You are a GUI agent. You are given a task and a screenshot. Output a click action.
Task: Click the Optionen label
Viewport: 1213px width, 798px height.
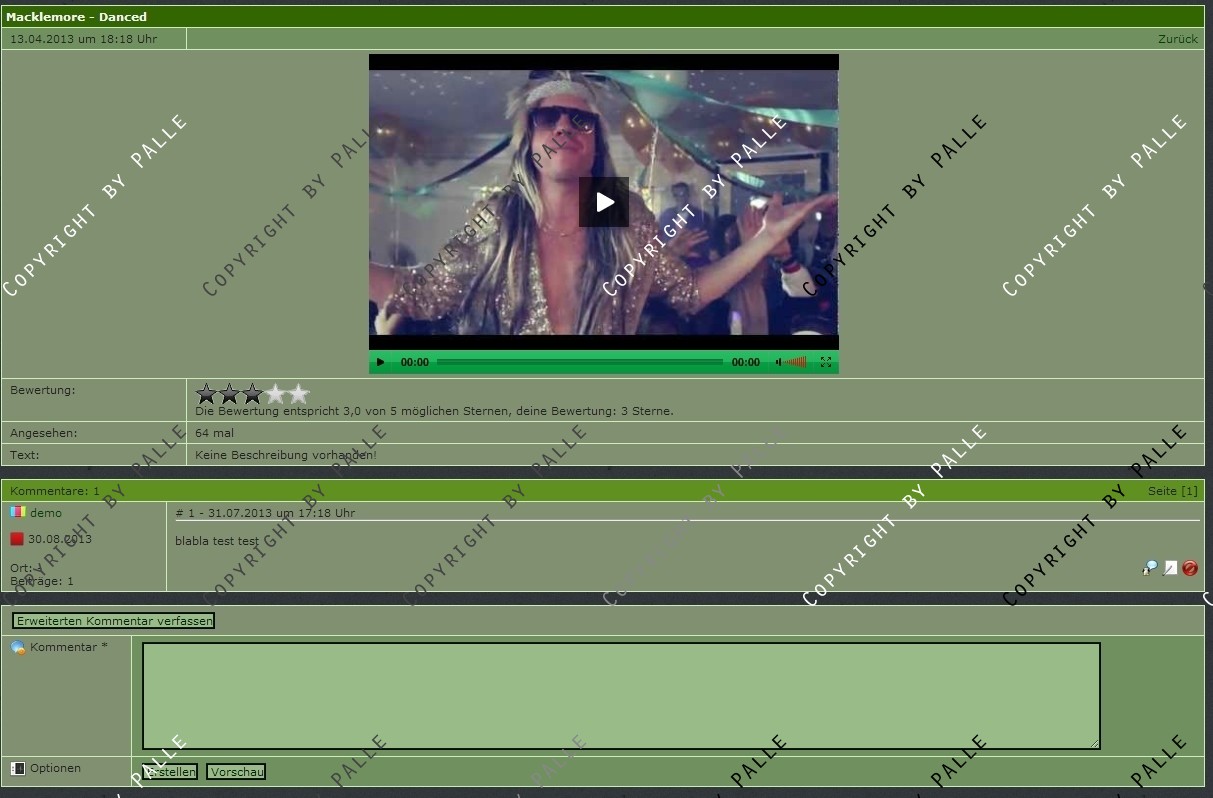tap(55, 768)
